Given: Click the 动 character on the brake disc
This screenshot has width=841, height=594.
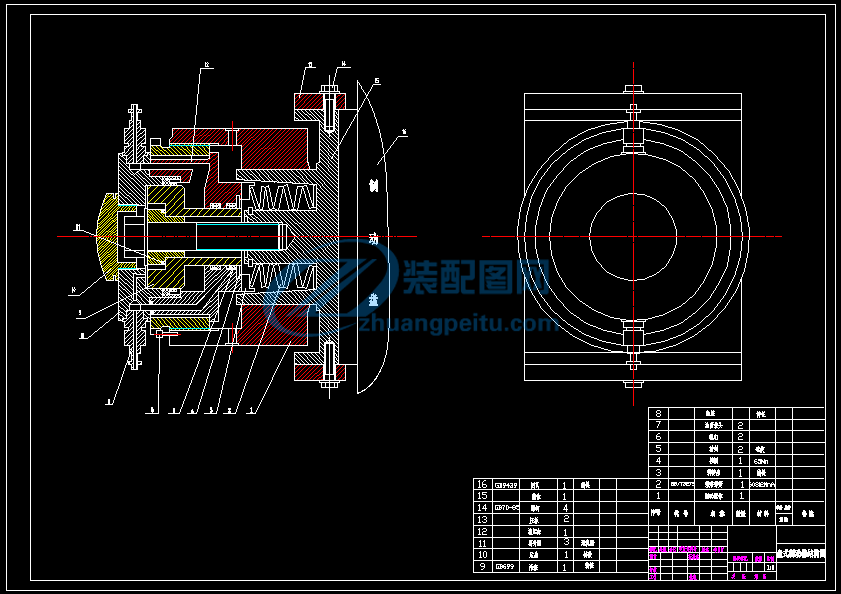Looking at the screenshot, I should click(373, 239).
